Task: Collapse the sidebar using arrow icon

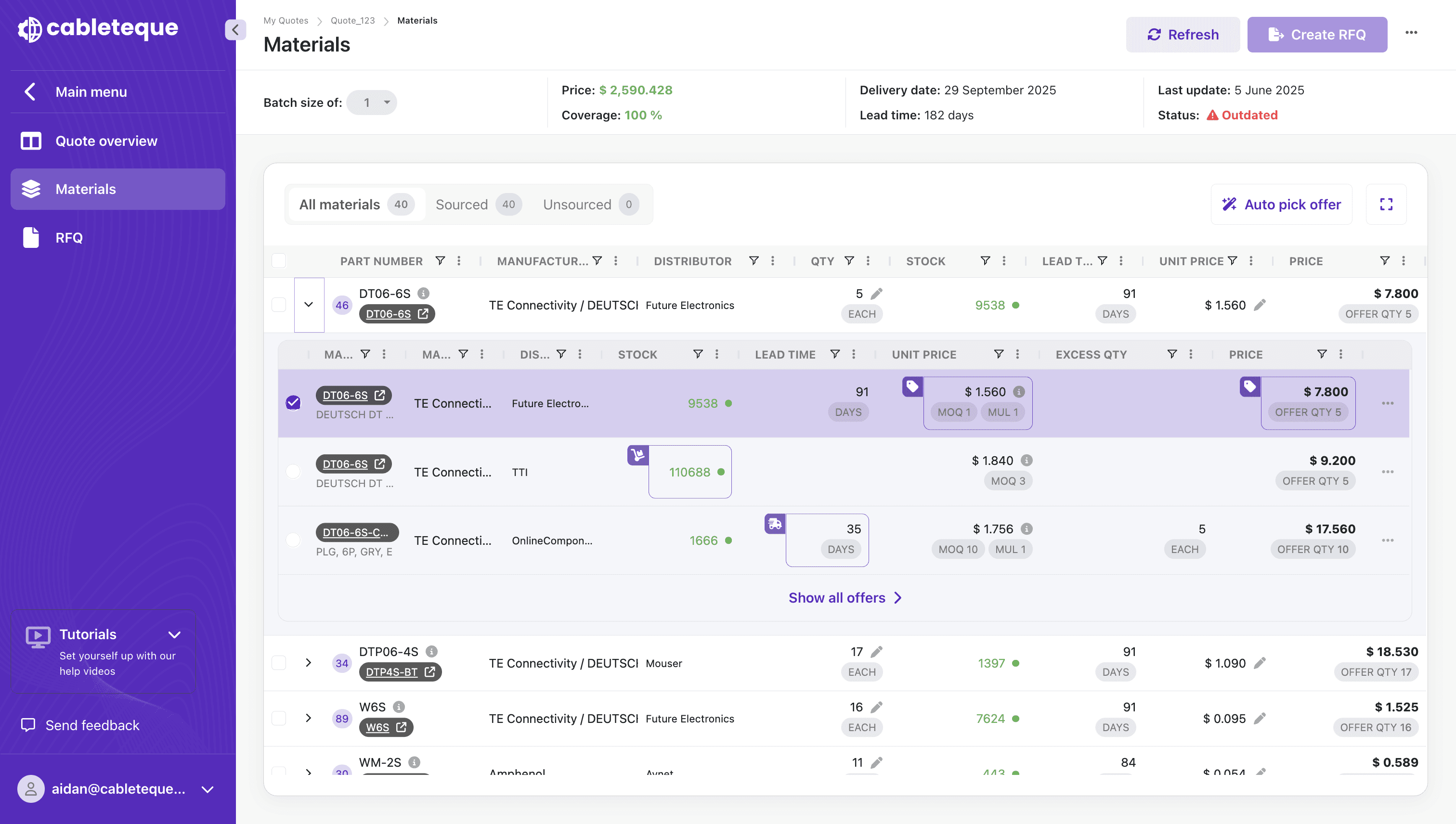Action: point(235,29)
